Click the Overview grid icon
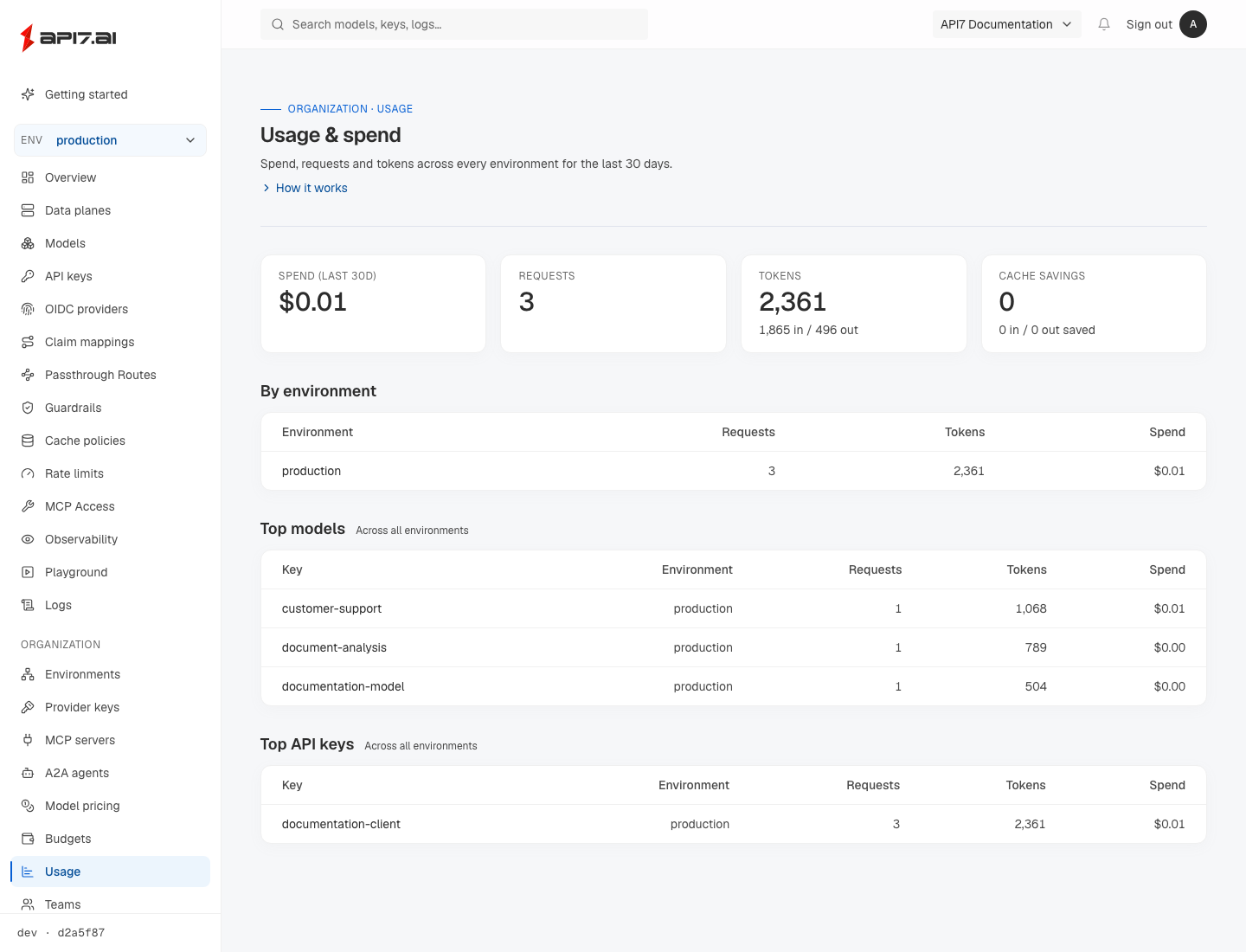Viewport: 1246px width, 952px height. (x=28, y=177)
